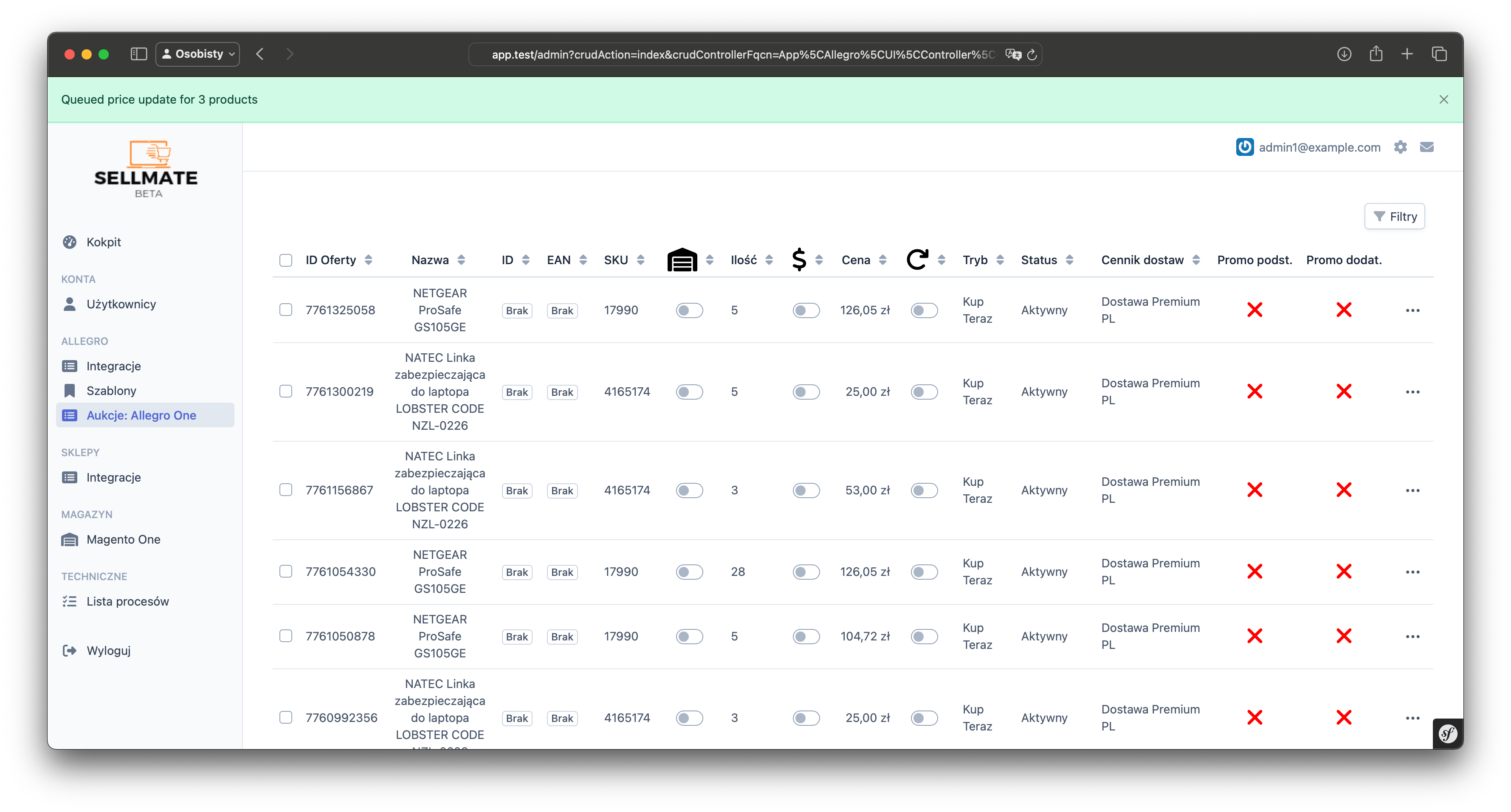The width and height of the screenshot is (1511, 812).
Task: Select the checkbox for offer 7761156867
Action: point(286,490)
